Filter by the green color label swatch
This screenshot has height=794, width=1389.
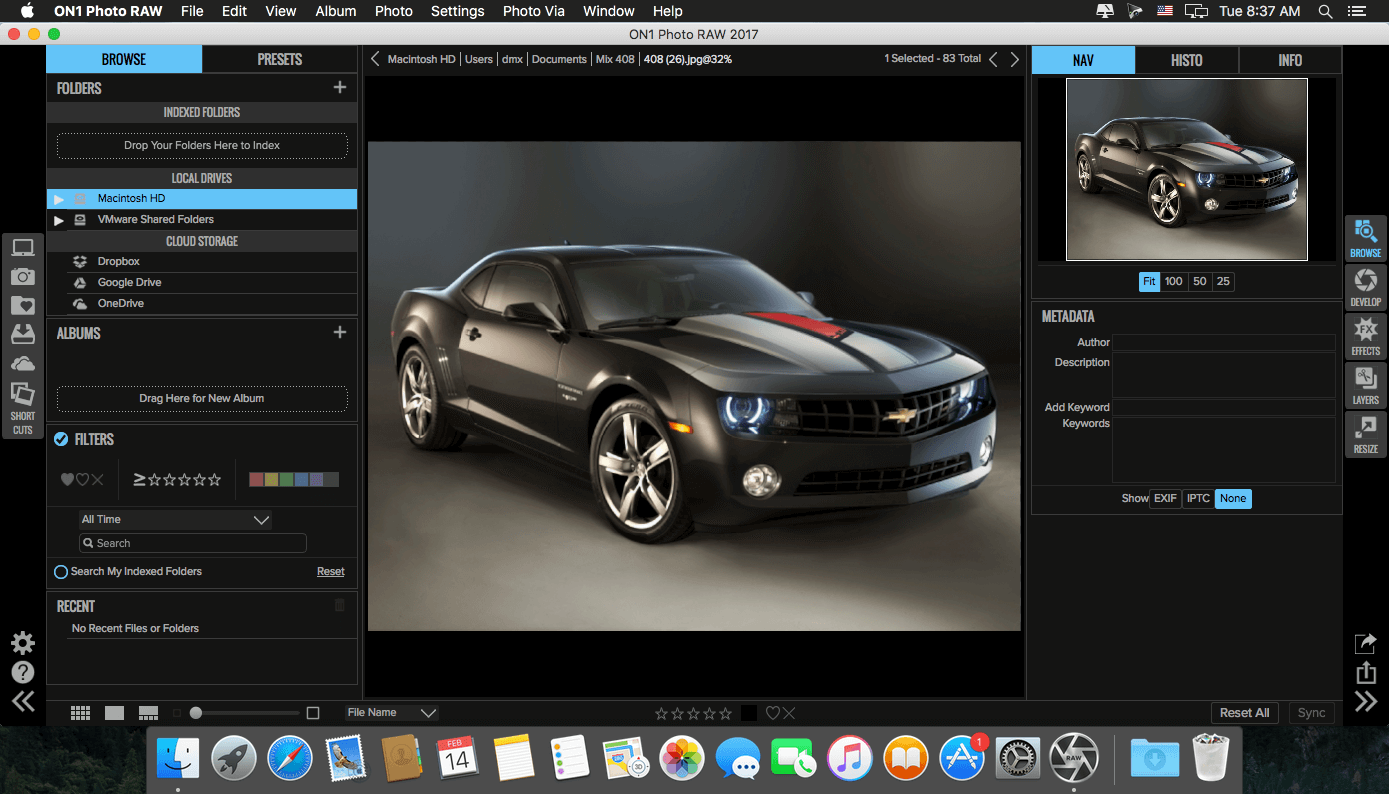(286, 480)
